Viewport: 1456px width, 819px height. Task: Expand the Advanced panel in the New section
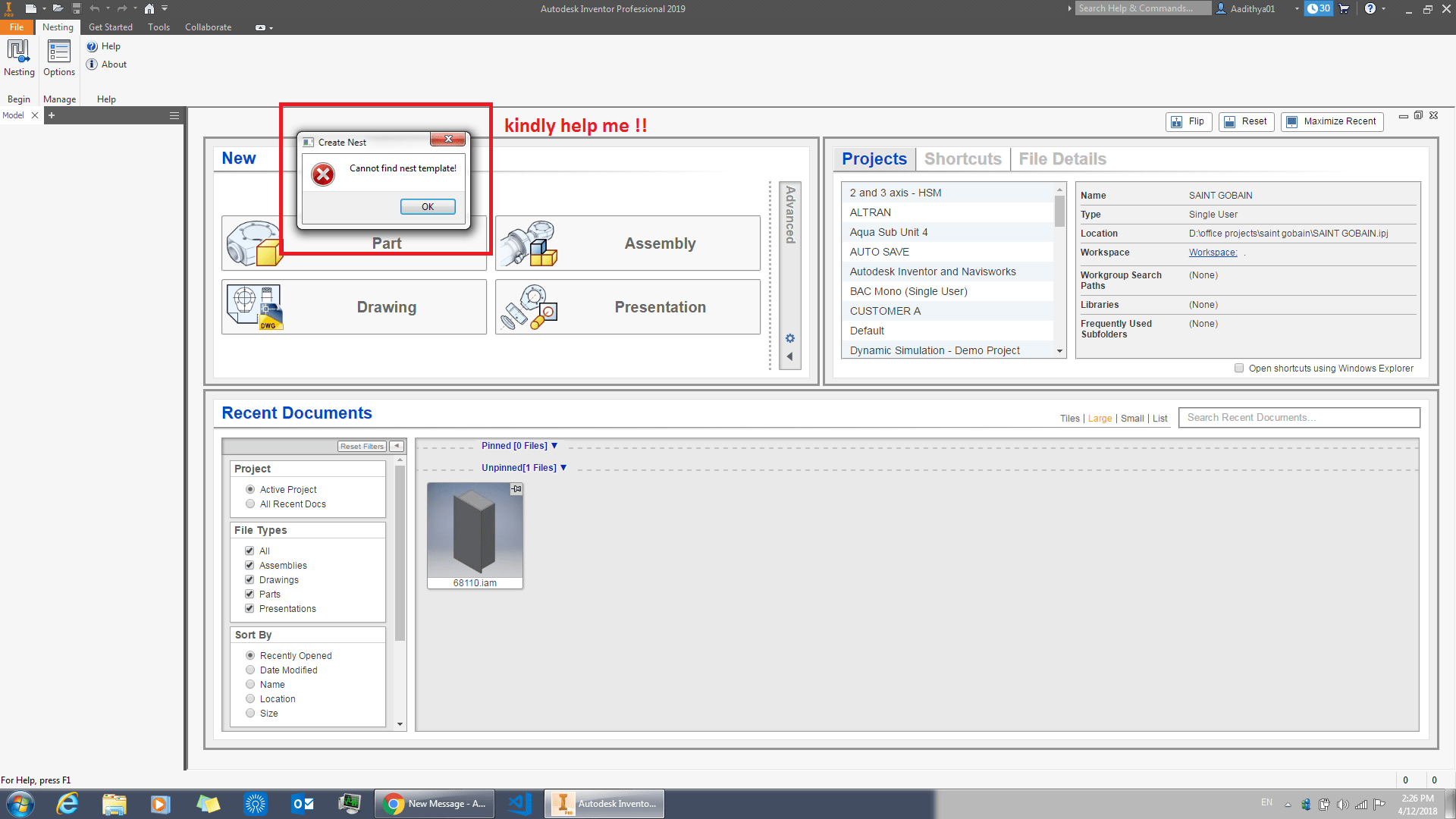(790, 215)
